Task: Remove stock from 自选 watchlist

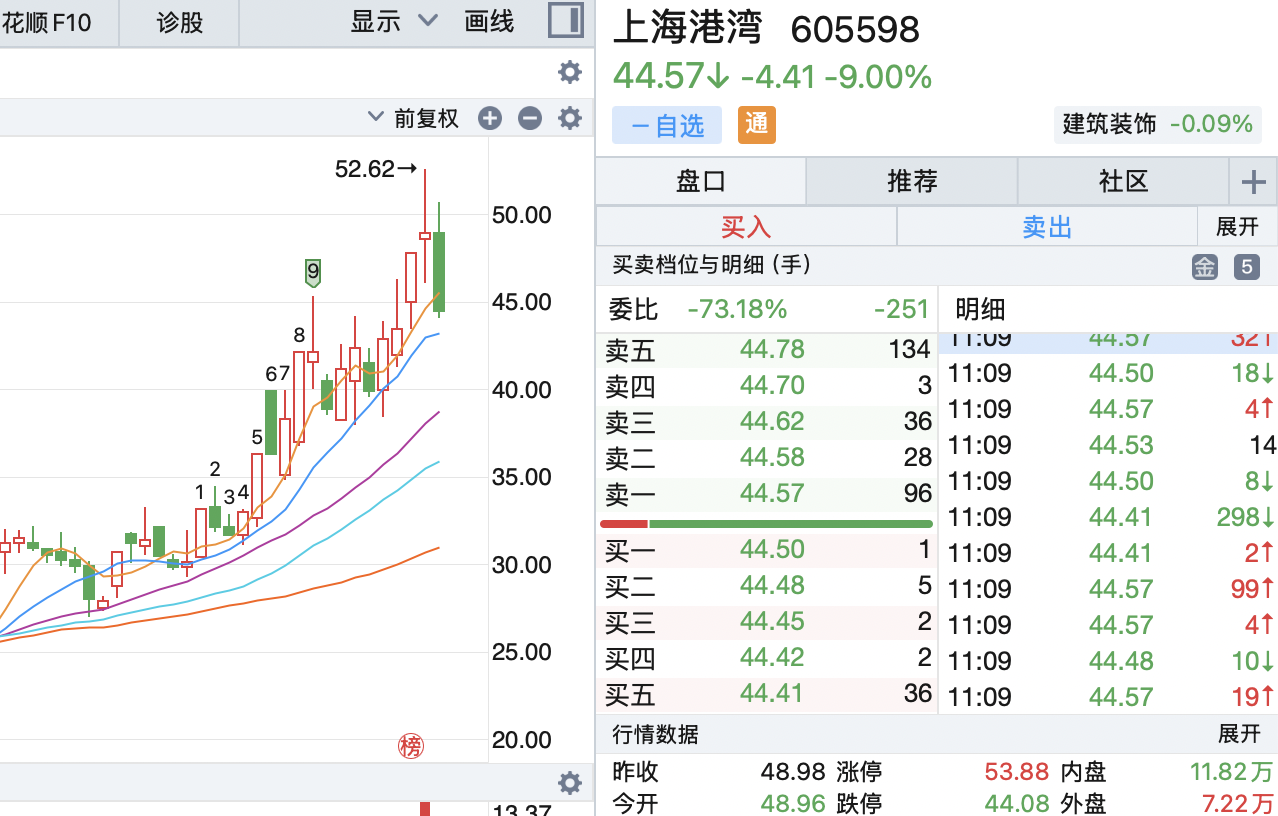Action: 667,126
